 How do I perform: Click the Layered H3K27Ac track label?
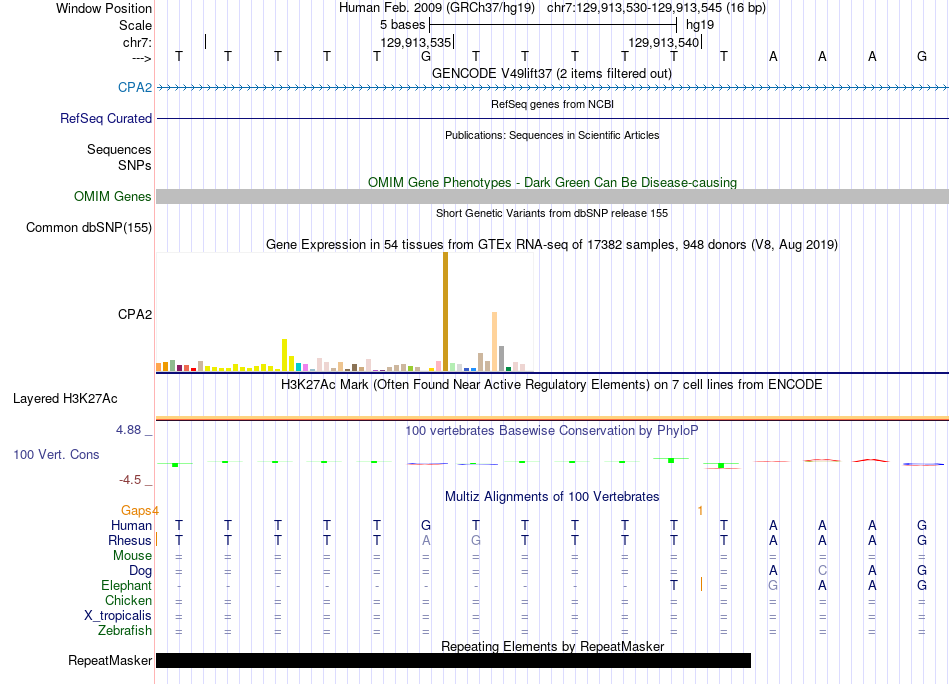(x=65, y=398)
